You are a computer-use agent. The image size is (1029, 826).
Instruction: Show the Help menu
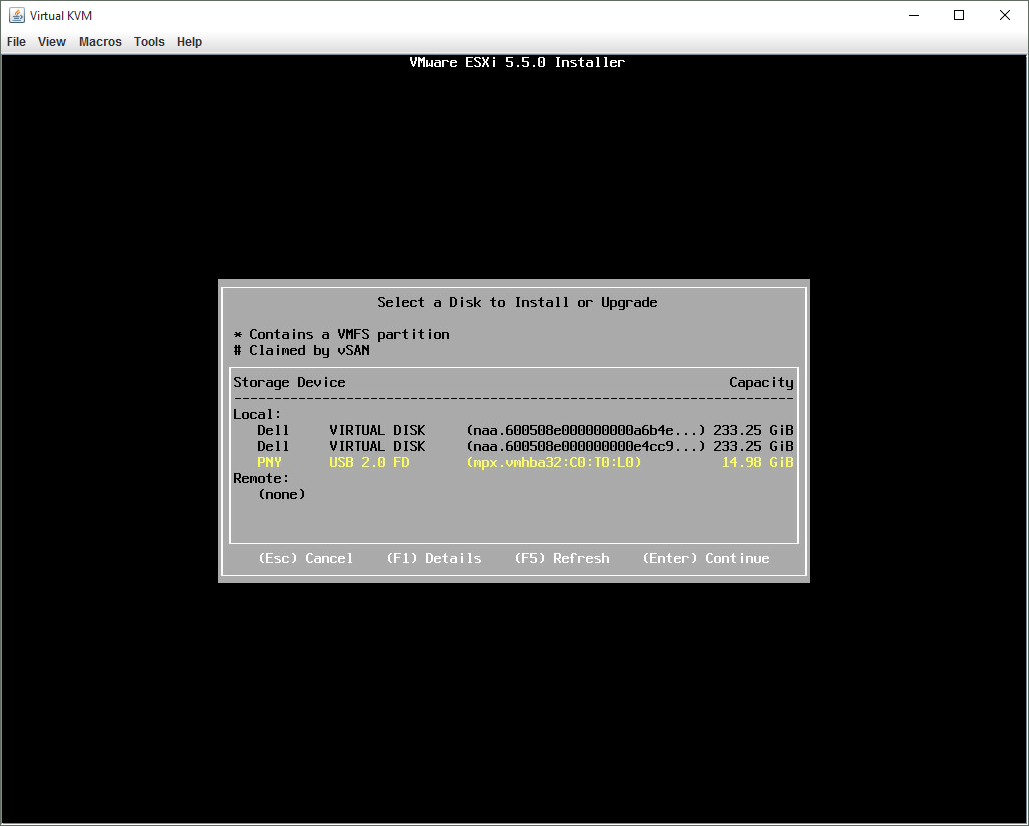point(189,42)
